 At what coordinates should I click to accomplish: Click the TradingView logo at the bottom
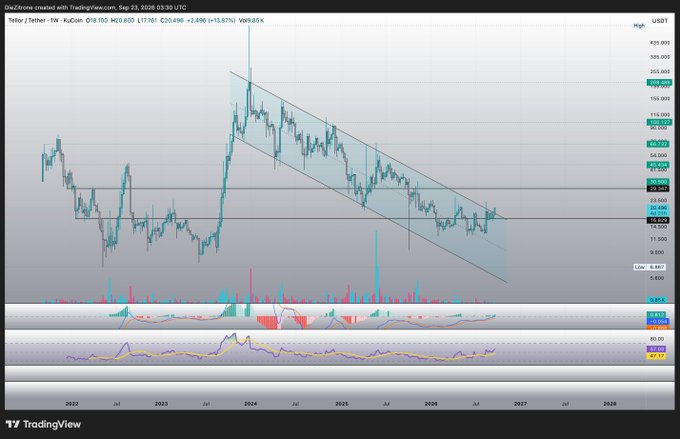coord(43,424)
